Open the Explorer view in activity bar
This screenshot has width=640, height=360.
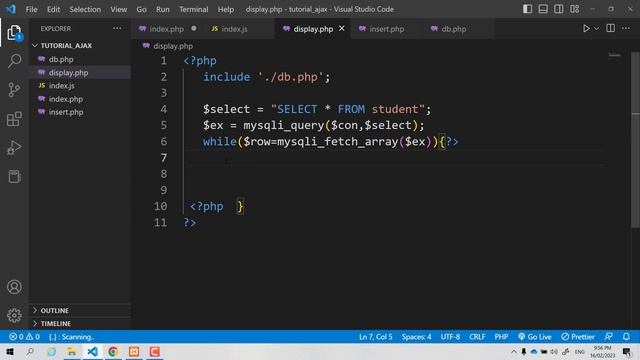coord(14,33)
